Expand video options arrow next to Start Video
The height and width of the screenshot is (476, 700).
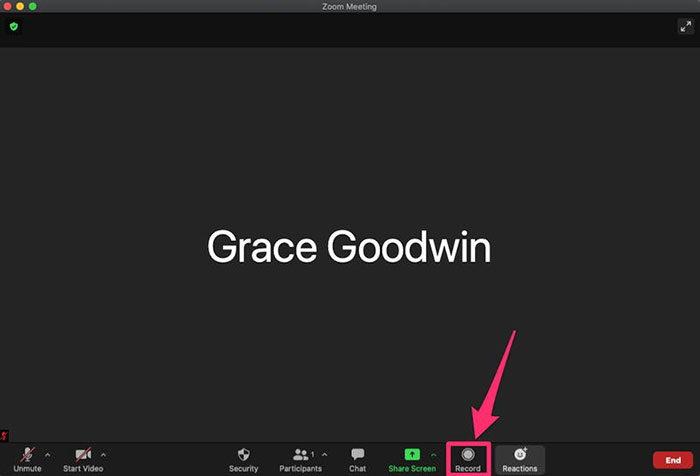(103, 454)
